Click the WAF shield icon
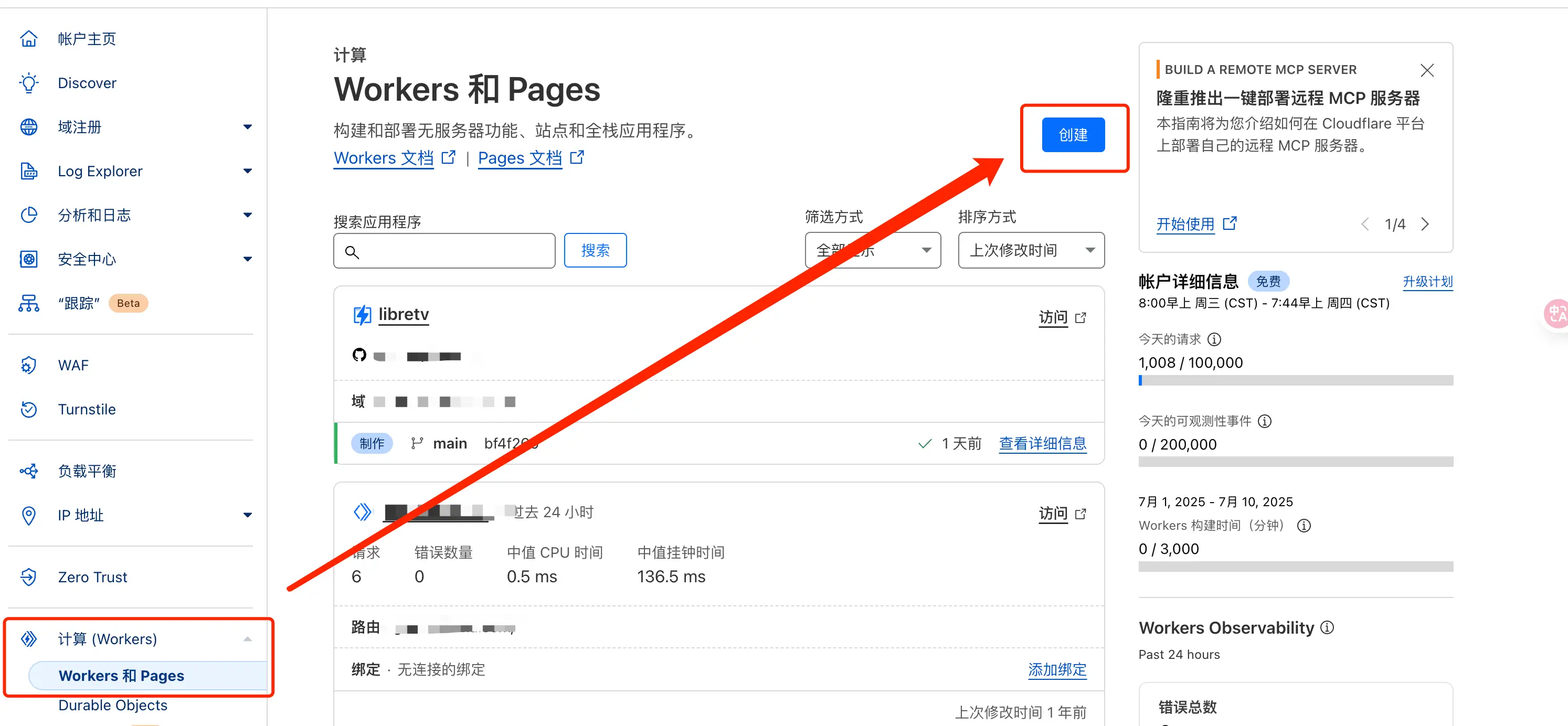 click(29, 365)
